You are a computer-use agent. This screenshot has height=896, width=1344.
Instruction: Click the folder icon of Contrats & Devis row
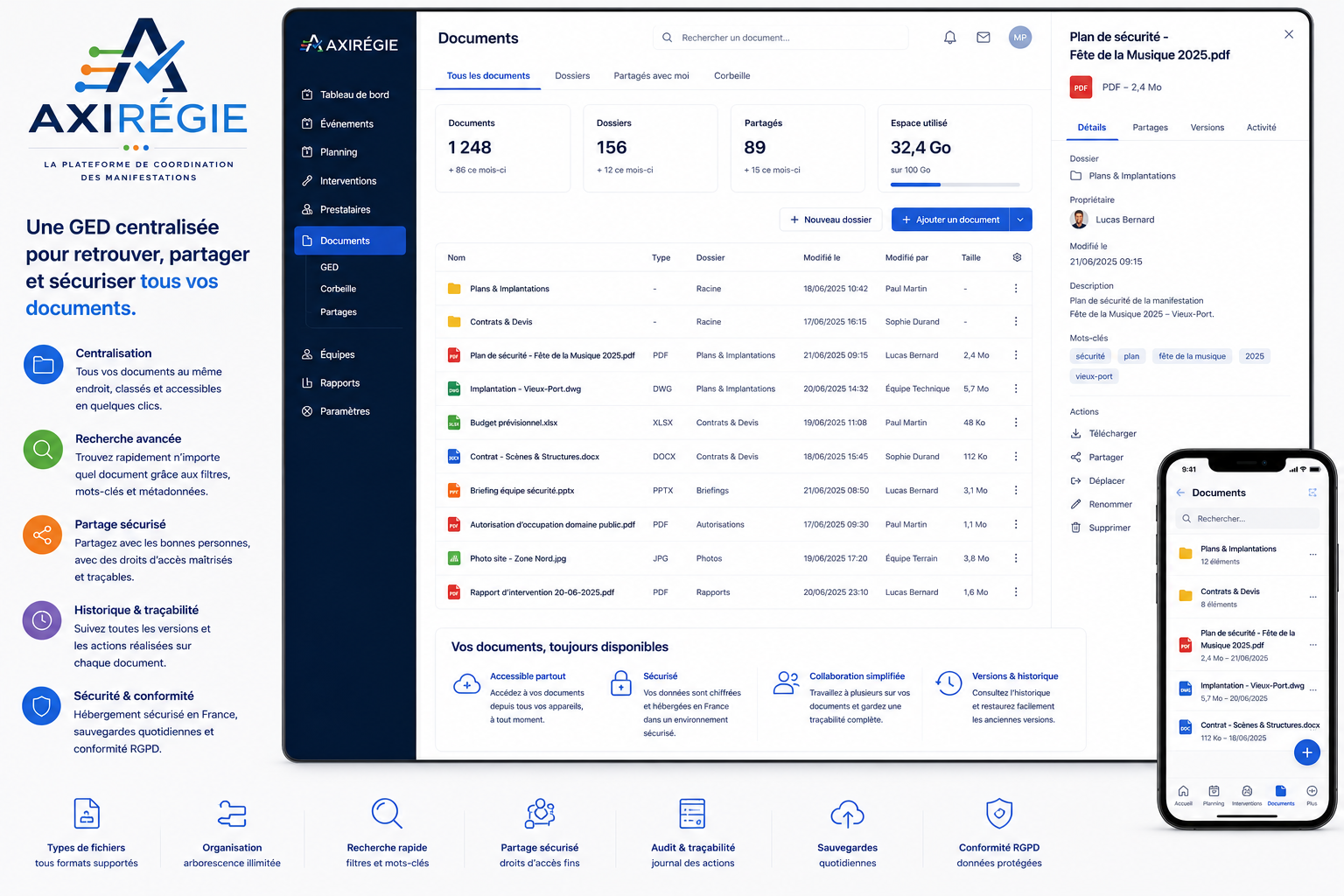tap(454, 322)
